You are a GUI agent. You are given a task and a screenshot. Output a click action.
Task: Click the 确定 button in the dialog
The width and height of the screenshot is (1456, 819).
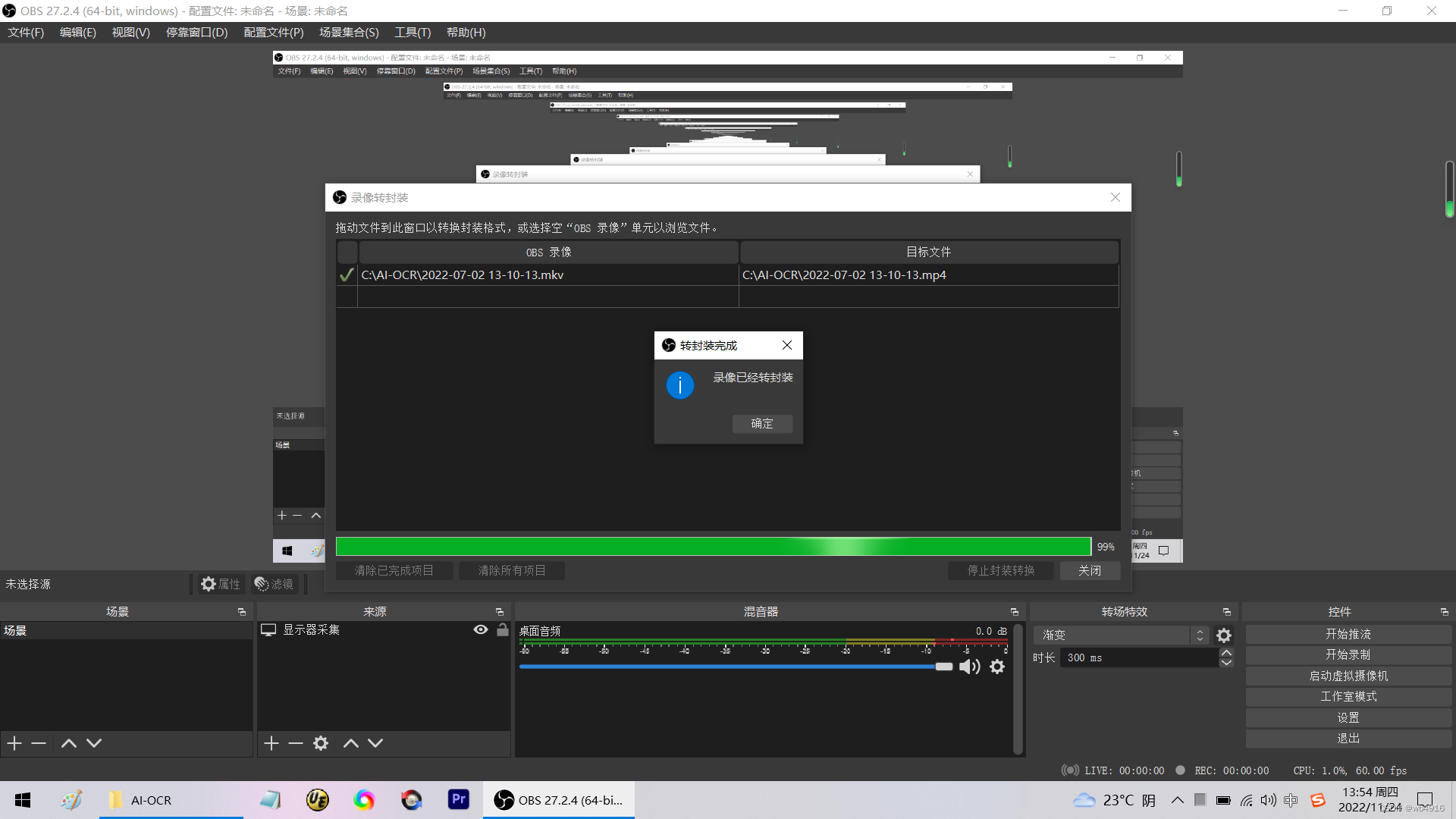(x=761, y=423)
